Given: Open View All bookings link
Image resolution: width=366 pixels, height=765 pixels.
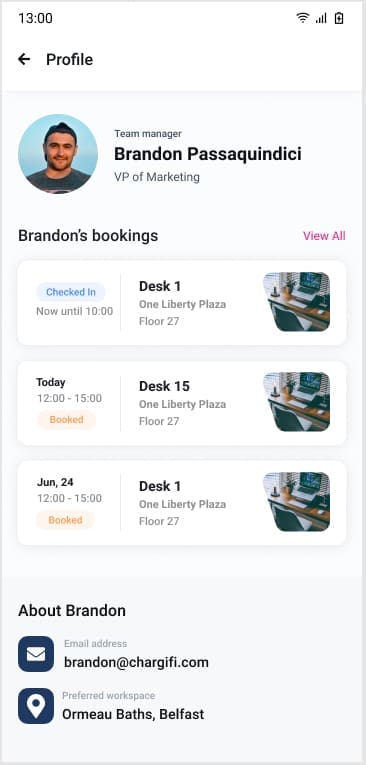Looking at the screenshot, I should pos(324,236).
